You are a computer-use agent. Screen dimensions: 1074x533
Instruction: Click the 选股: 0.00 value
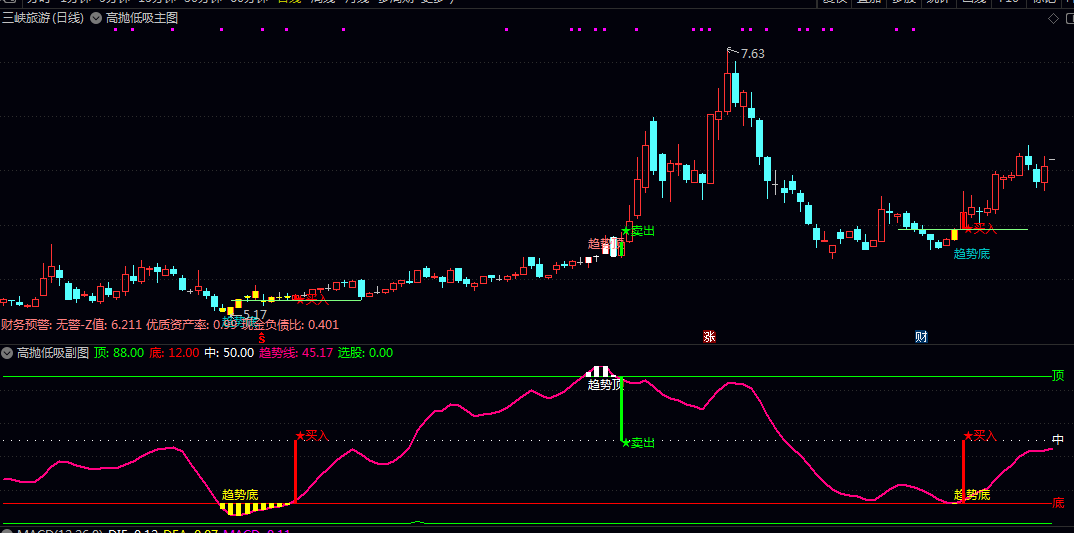click(x=365, y=354)
